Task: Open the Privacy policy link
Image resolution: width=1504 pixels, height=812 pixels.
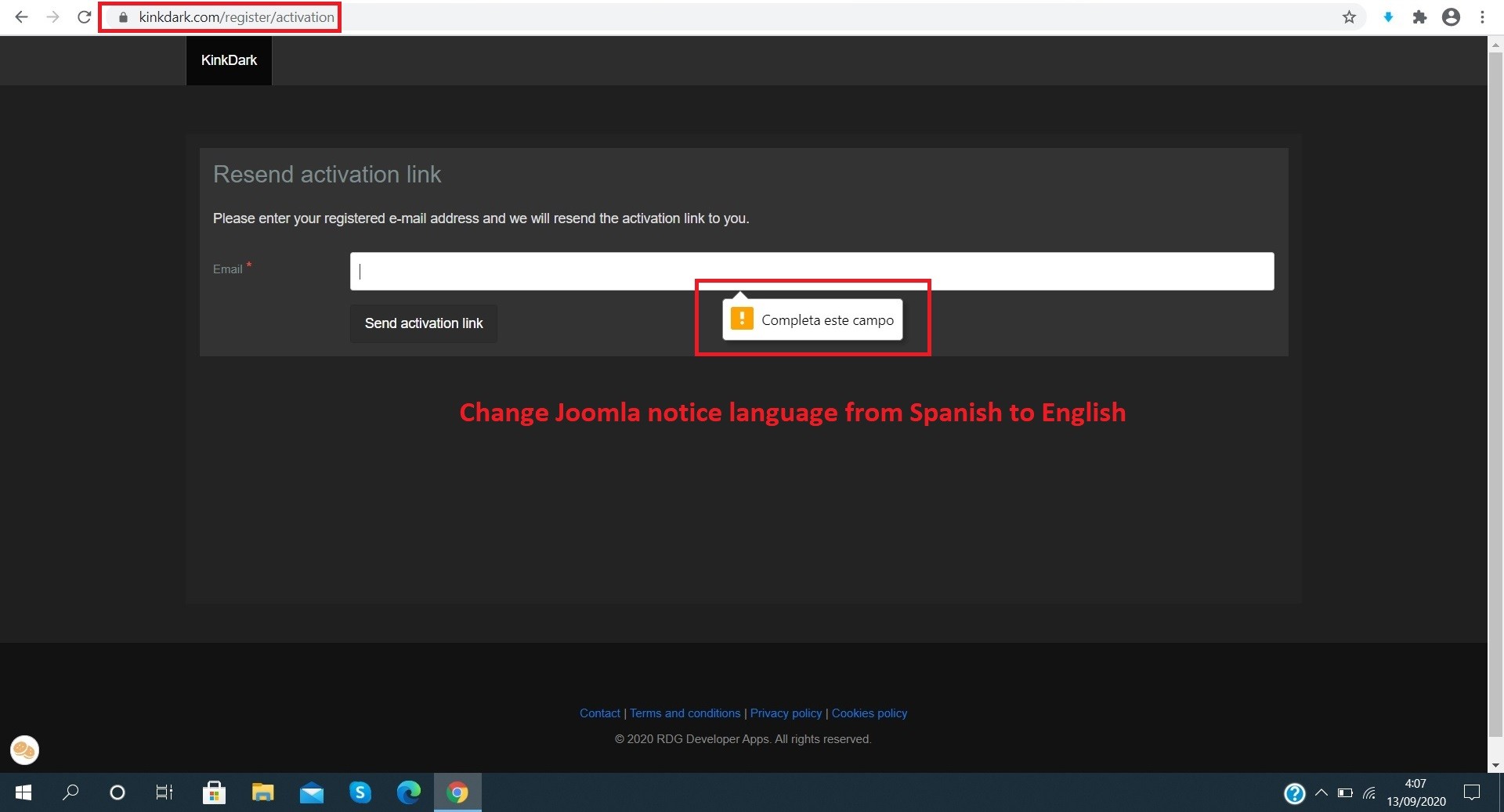Action: click(786, 713)
